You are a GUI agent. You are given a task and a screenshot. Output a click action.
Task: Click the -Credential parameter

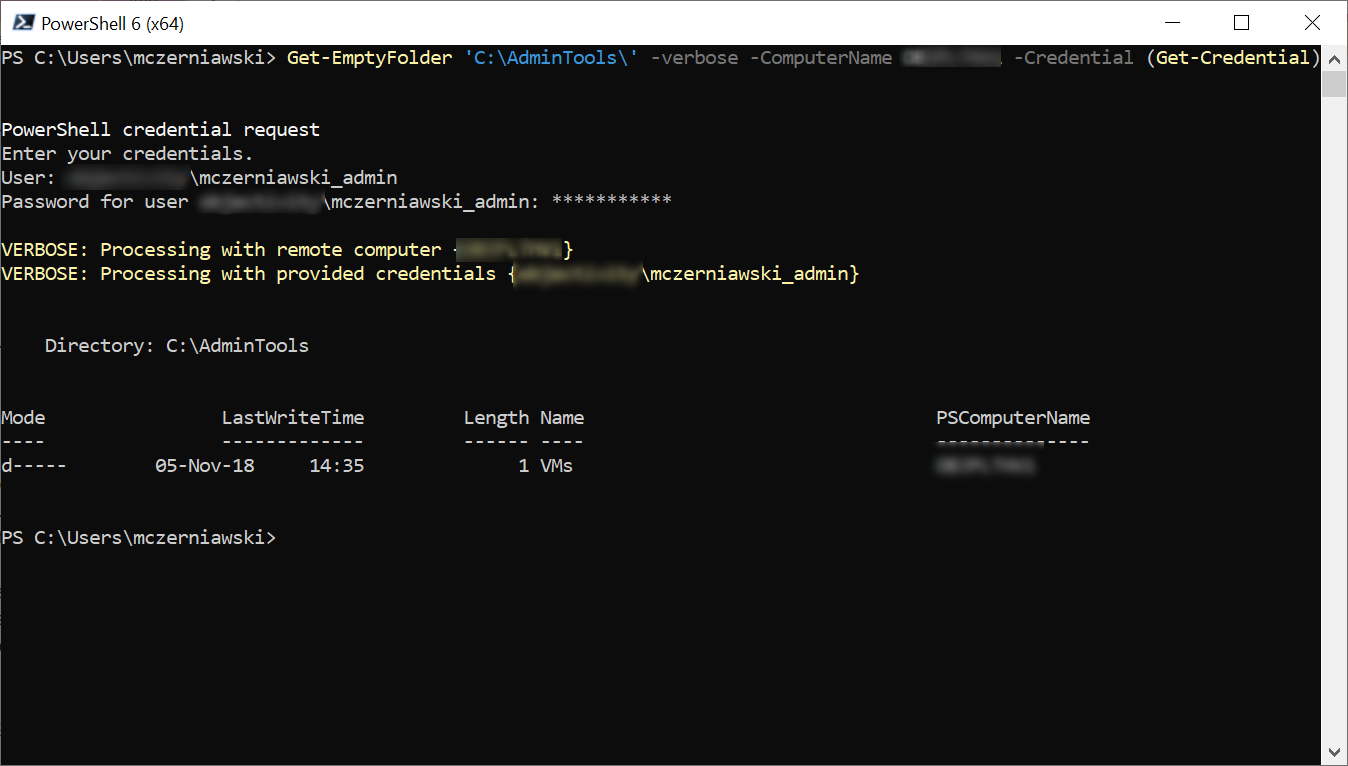[x=1074, y=58]
